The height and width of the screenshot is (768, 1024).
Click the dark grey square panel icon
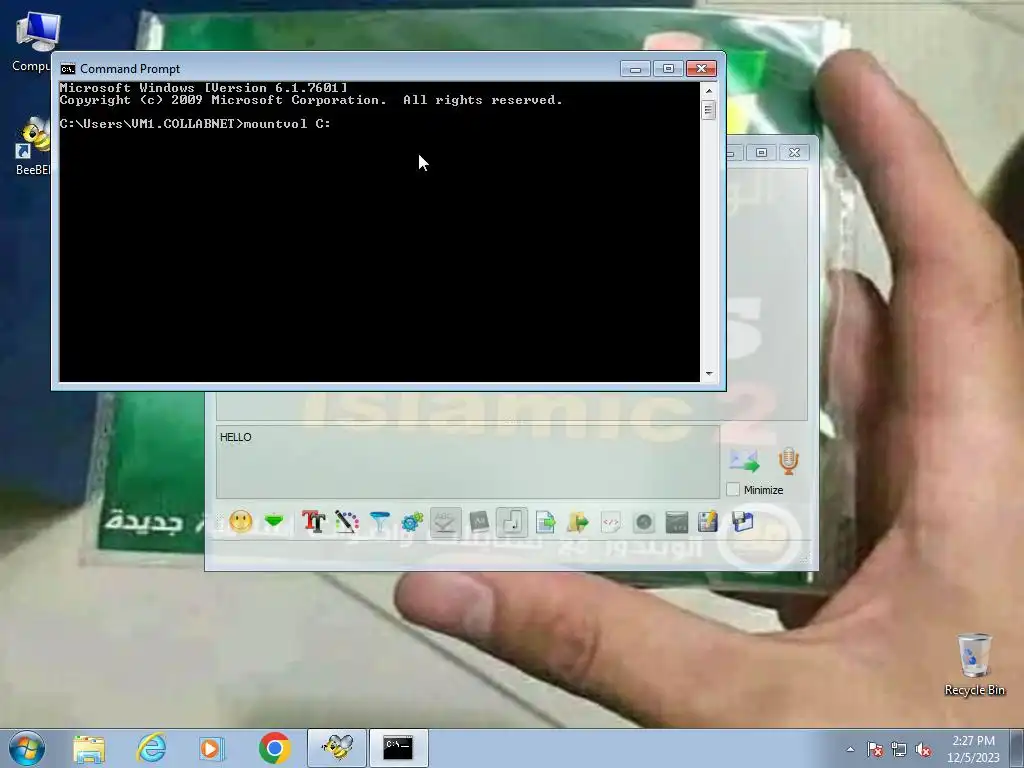pyautogui.click(x=677, y=521)
